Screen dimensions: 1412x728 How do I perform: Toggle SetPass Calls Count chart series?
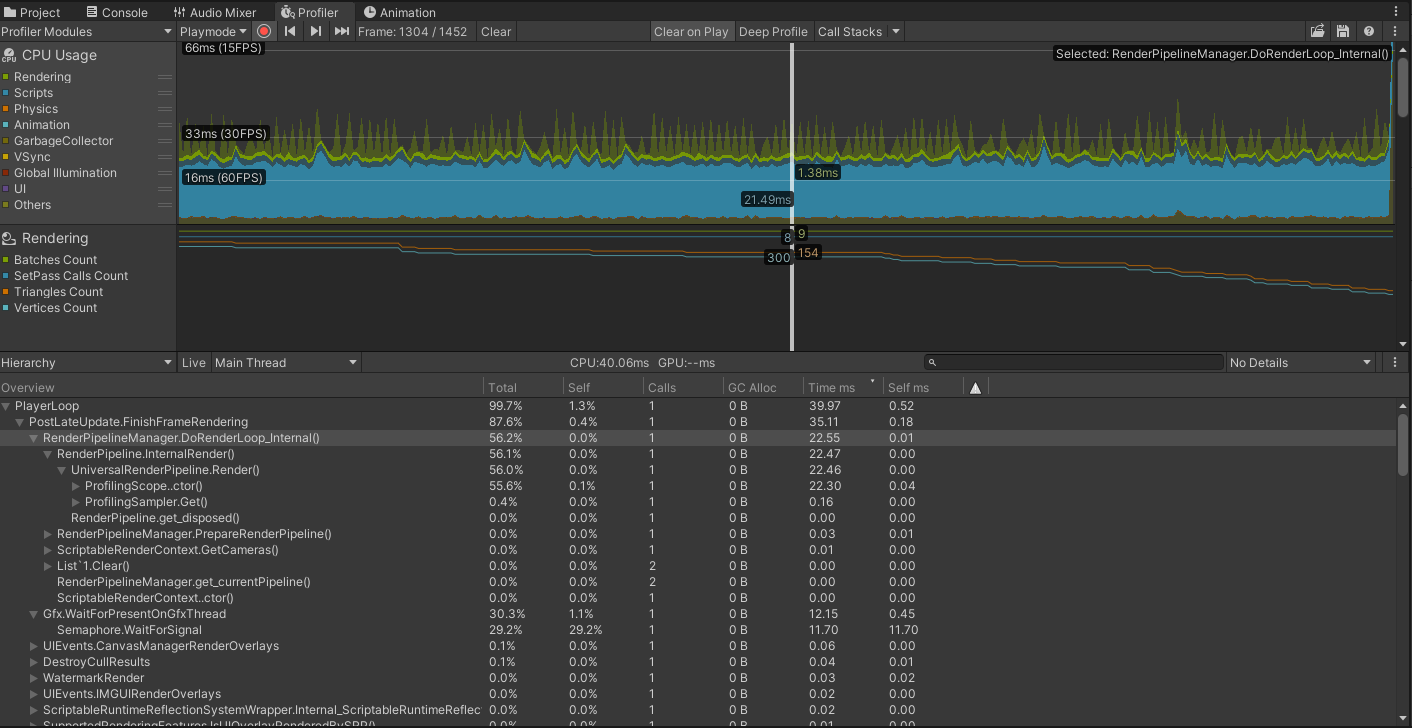66,276
